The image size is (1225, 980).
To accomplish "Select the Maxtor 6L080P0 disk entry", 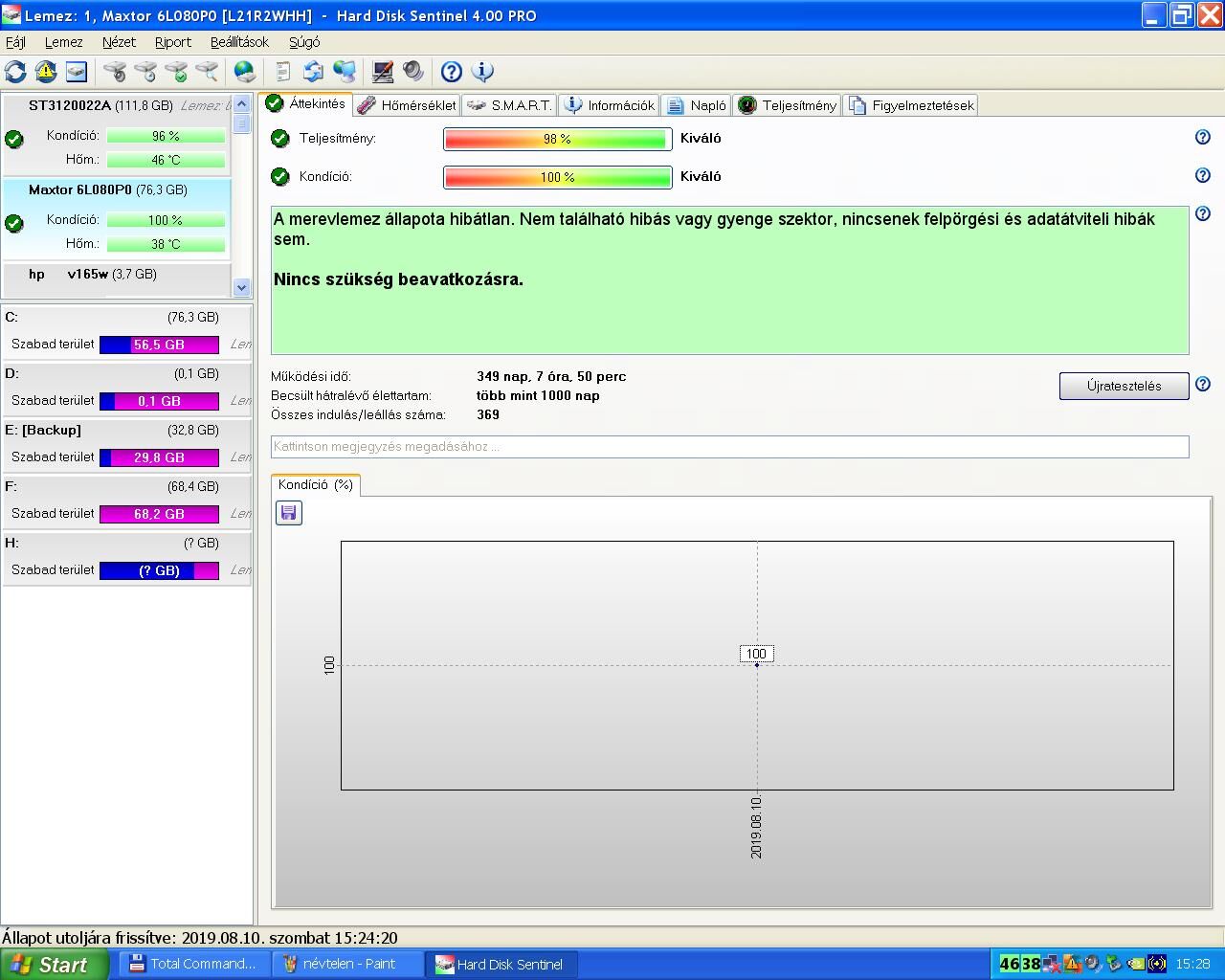I will pyautogui.click(x=116, y=218).
